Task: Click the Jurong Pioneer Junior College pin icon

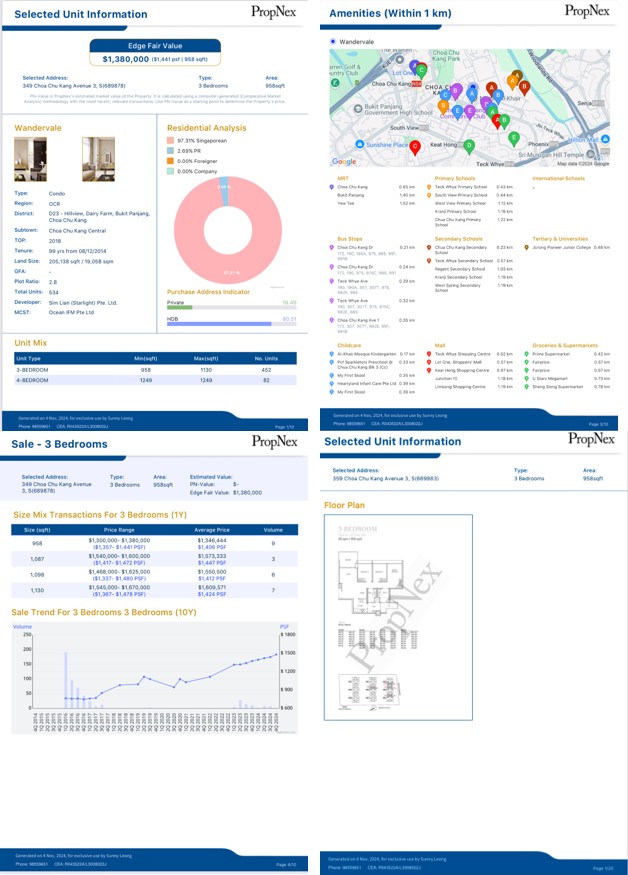Action: tap(526, 247)
